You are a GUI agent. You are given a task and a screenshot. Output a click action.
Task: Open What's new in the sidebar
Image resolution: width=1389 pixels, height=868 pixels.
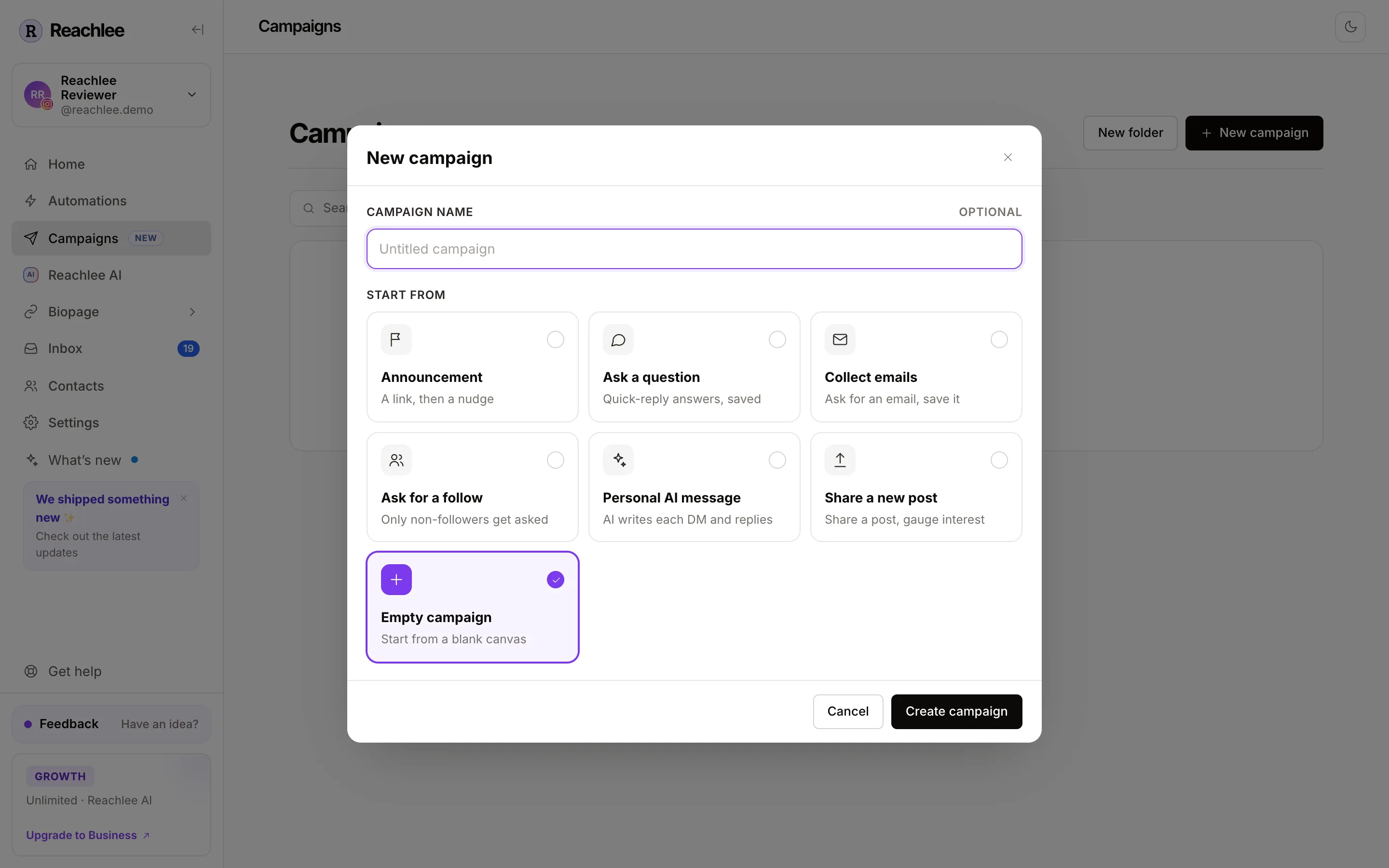pos(111,460)
